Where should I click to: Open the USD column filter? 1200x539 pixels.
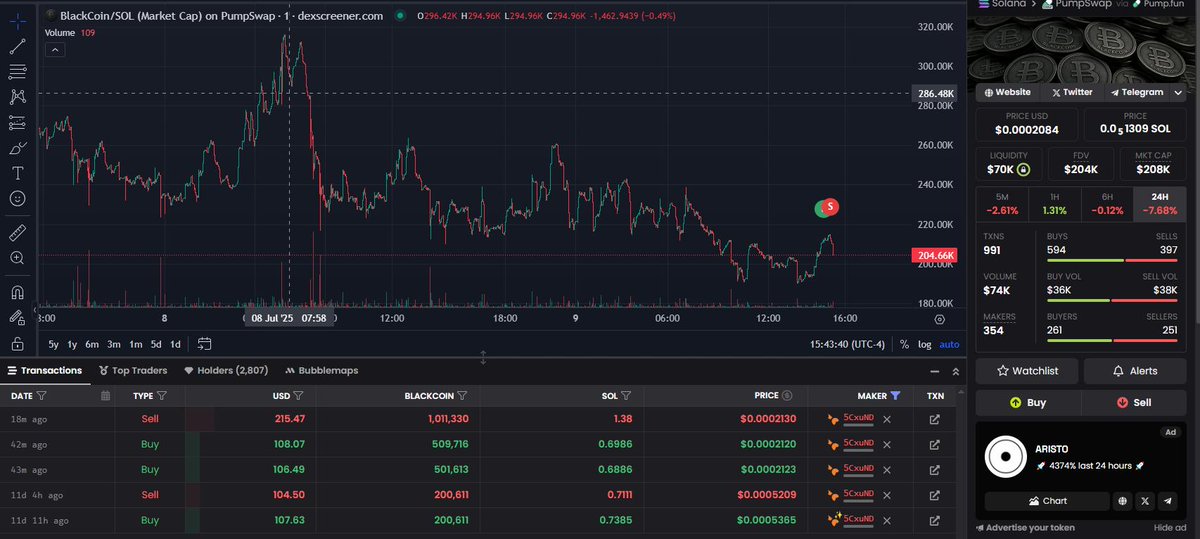click(x=299, y=396)
